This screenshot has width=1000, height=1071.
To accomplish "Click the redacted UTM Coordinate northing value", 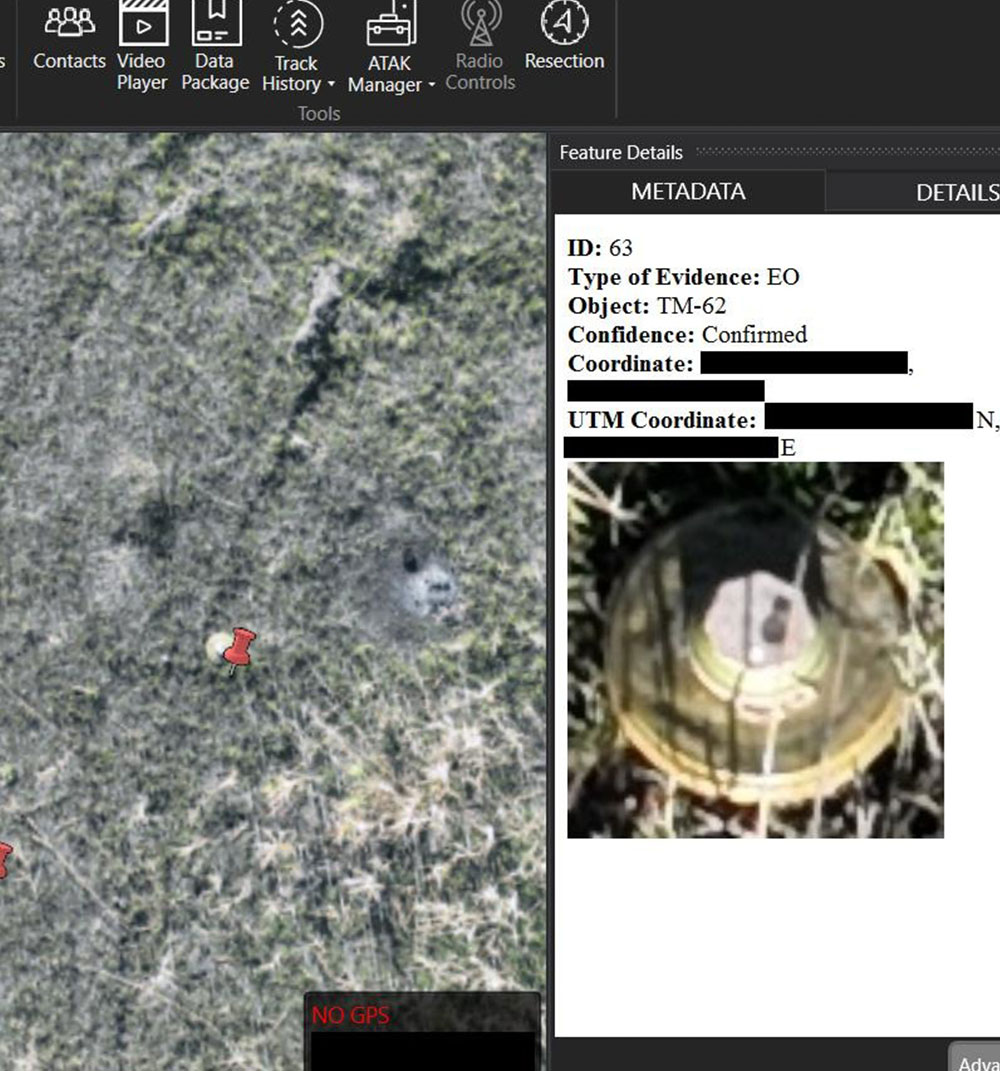I will coord(867,418).
